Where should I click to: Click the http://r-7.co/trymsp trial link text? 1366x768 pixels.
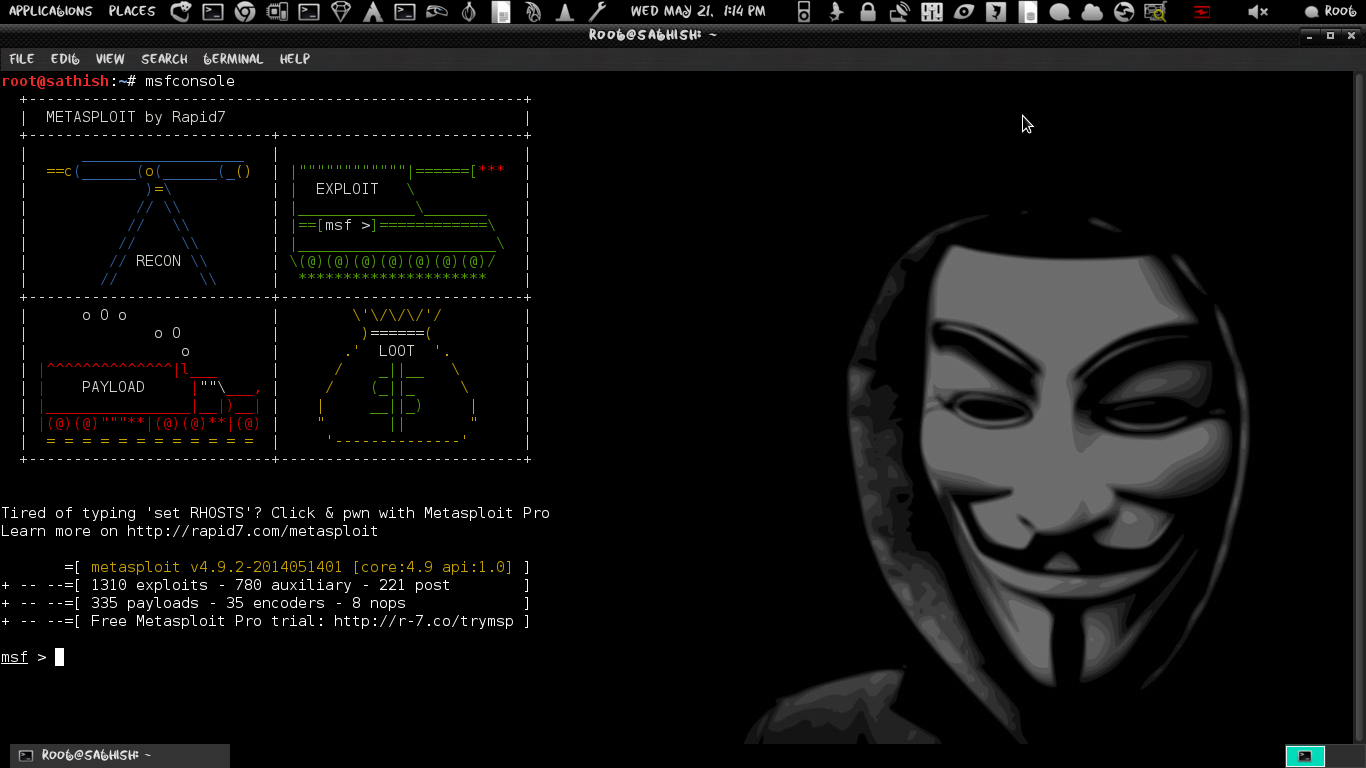[424, 621]
